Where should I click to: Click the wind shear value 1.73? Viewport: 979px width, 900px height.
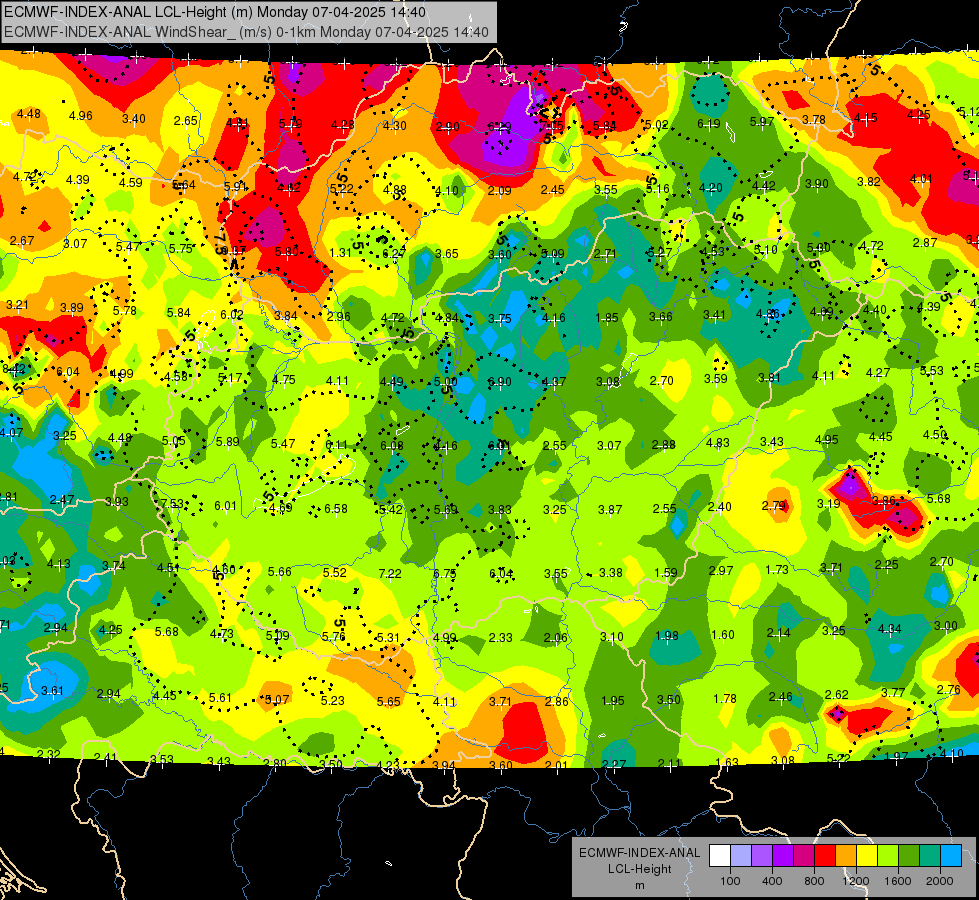777,570
